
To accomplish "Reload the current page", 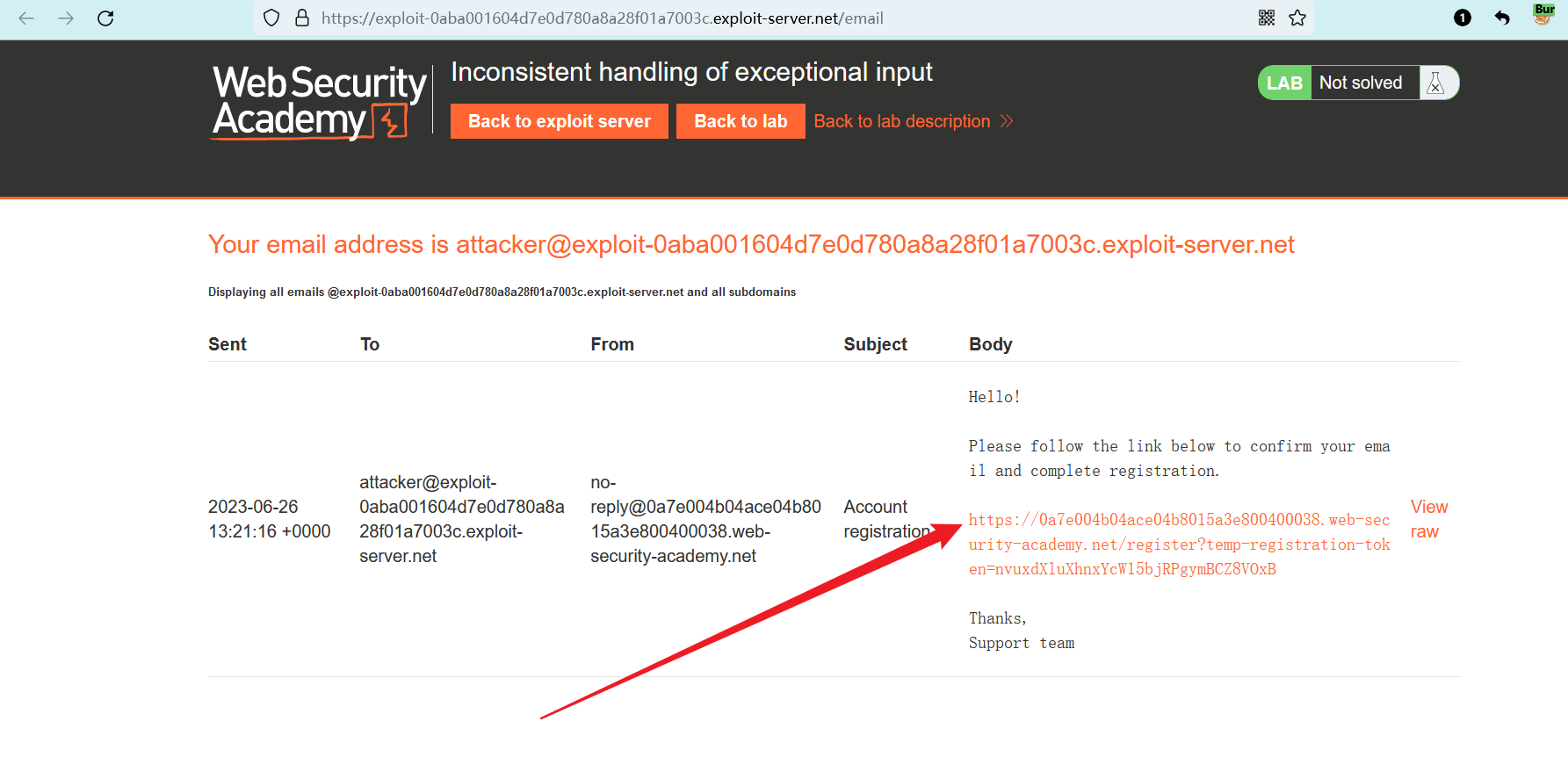I will [x=105, y=18].
